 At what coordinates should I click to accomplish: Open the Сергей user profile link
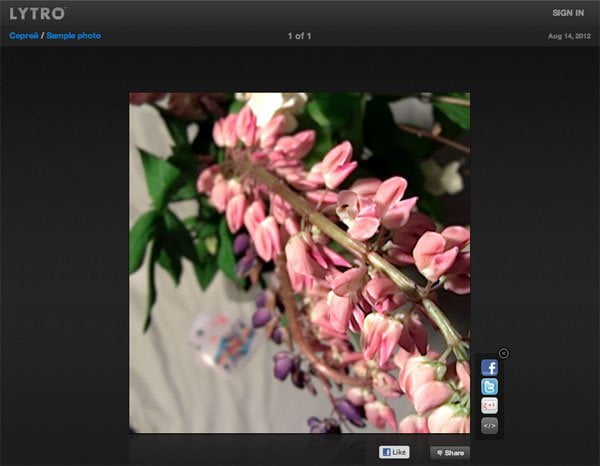tap(24, 36)
